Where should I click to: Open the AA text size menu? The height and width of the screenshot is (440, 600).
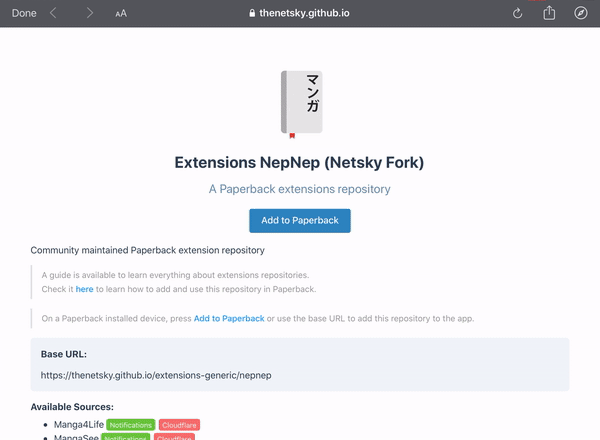tap(121, 13)
